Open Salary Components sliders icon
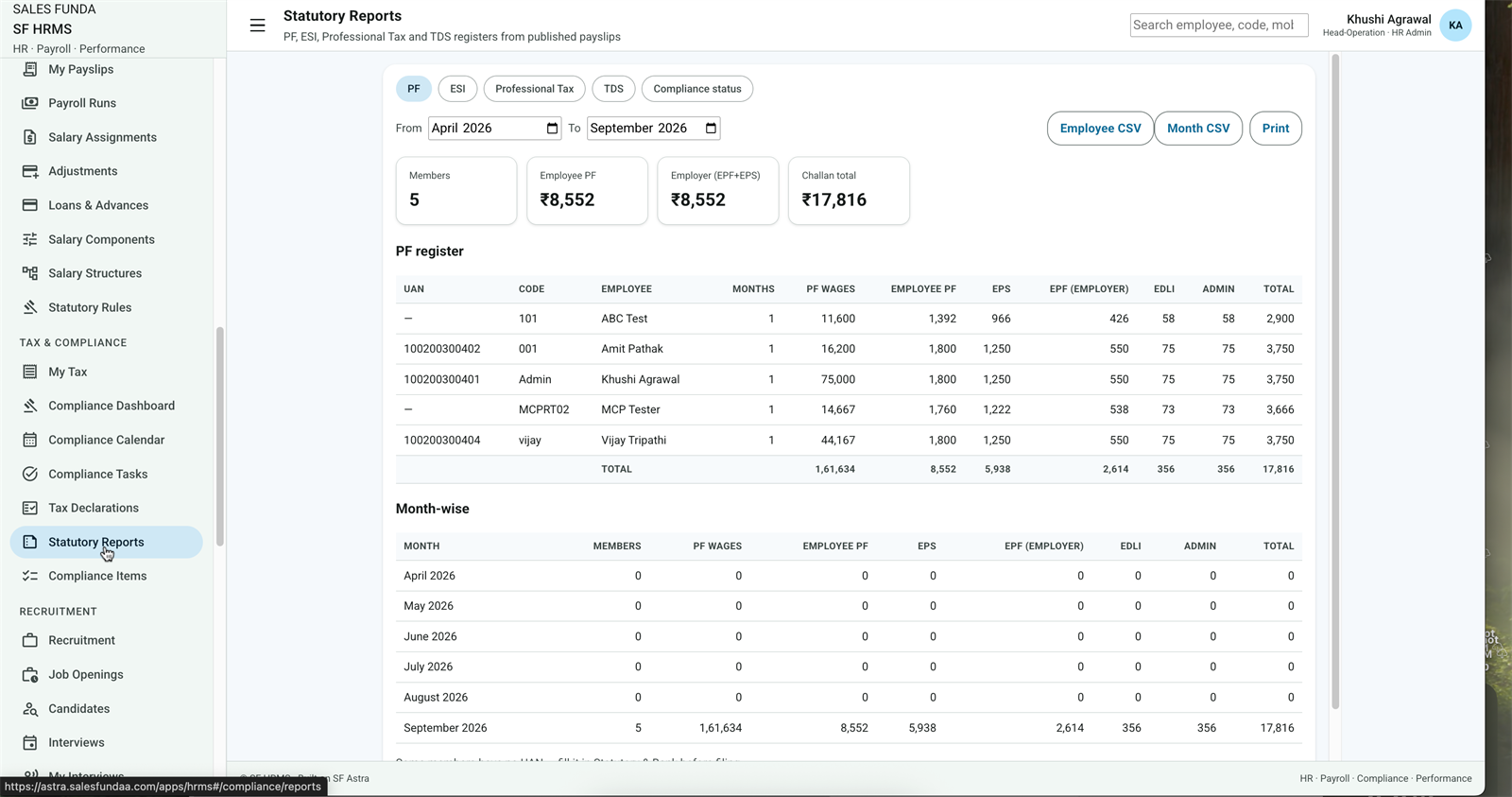1512x797 pixels. (30, 239)
